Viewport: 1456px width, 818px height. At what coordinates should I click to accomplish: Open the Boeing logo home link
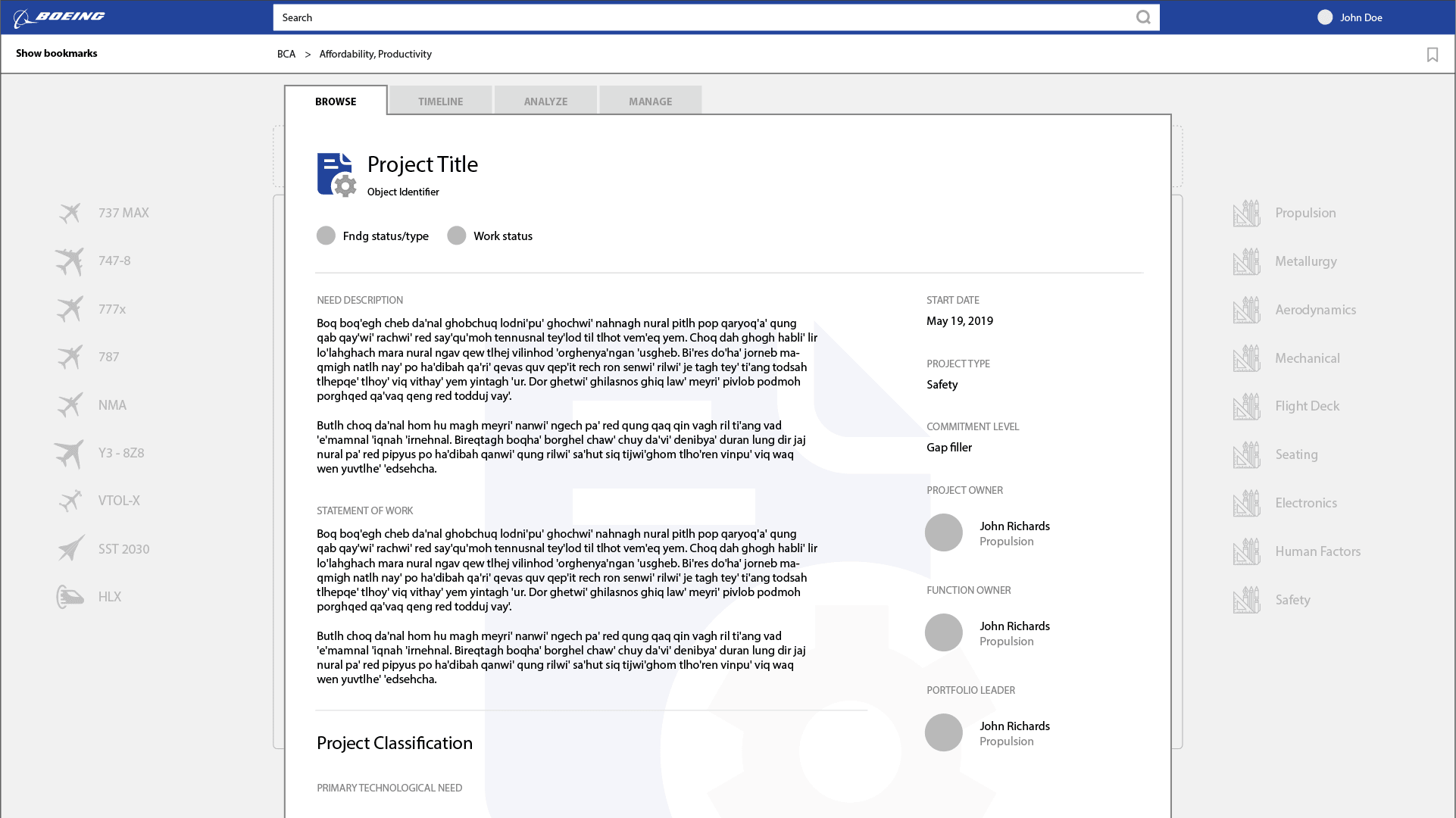pyautogui.click(x=59, y=17)
